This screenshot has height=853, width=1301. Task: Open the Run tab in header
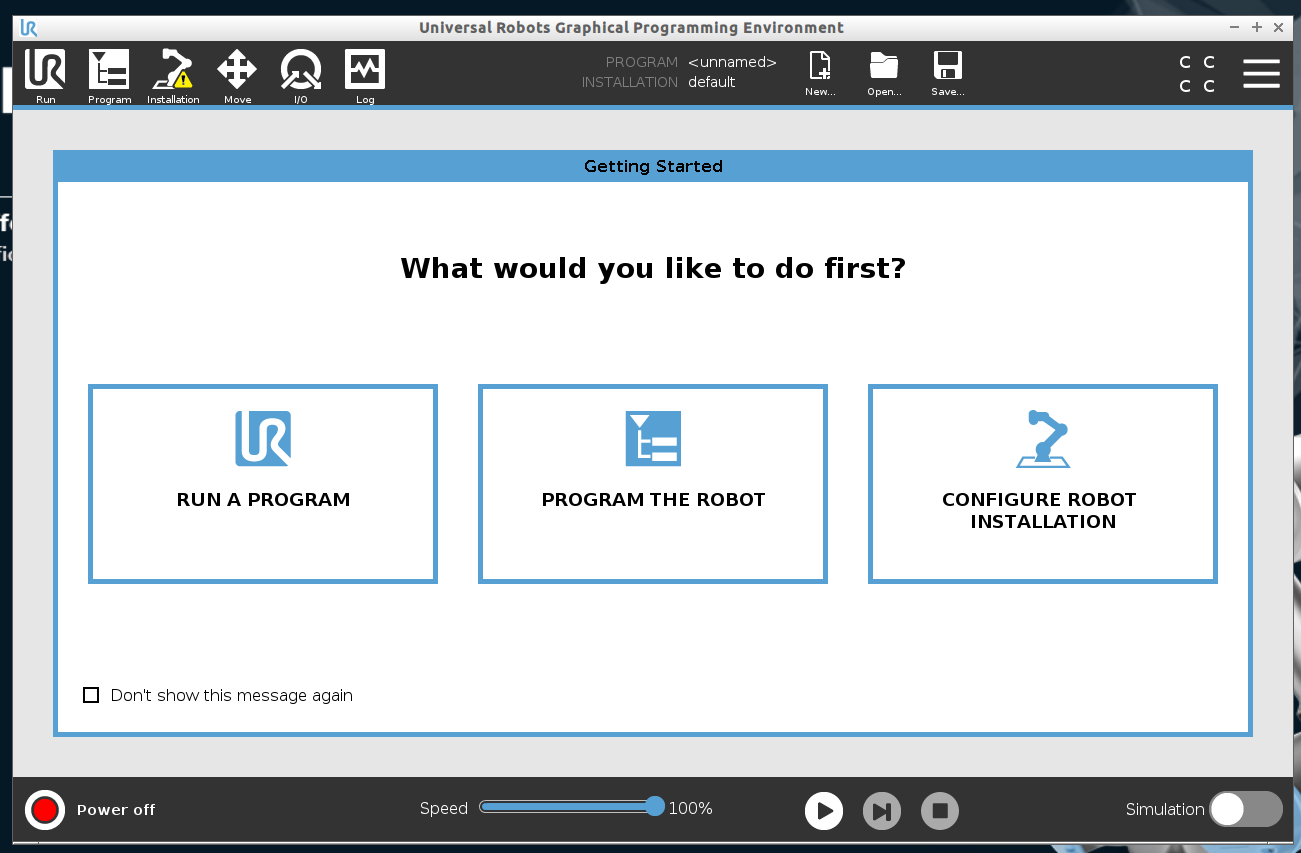pyautogui.click(x=45, y=76)
